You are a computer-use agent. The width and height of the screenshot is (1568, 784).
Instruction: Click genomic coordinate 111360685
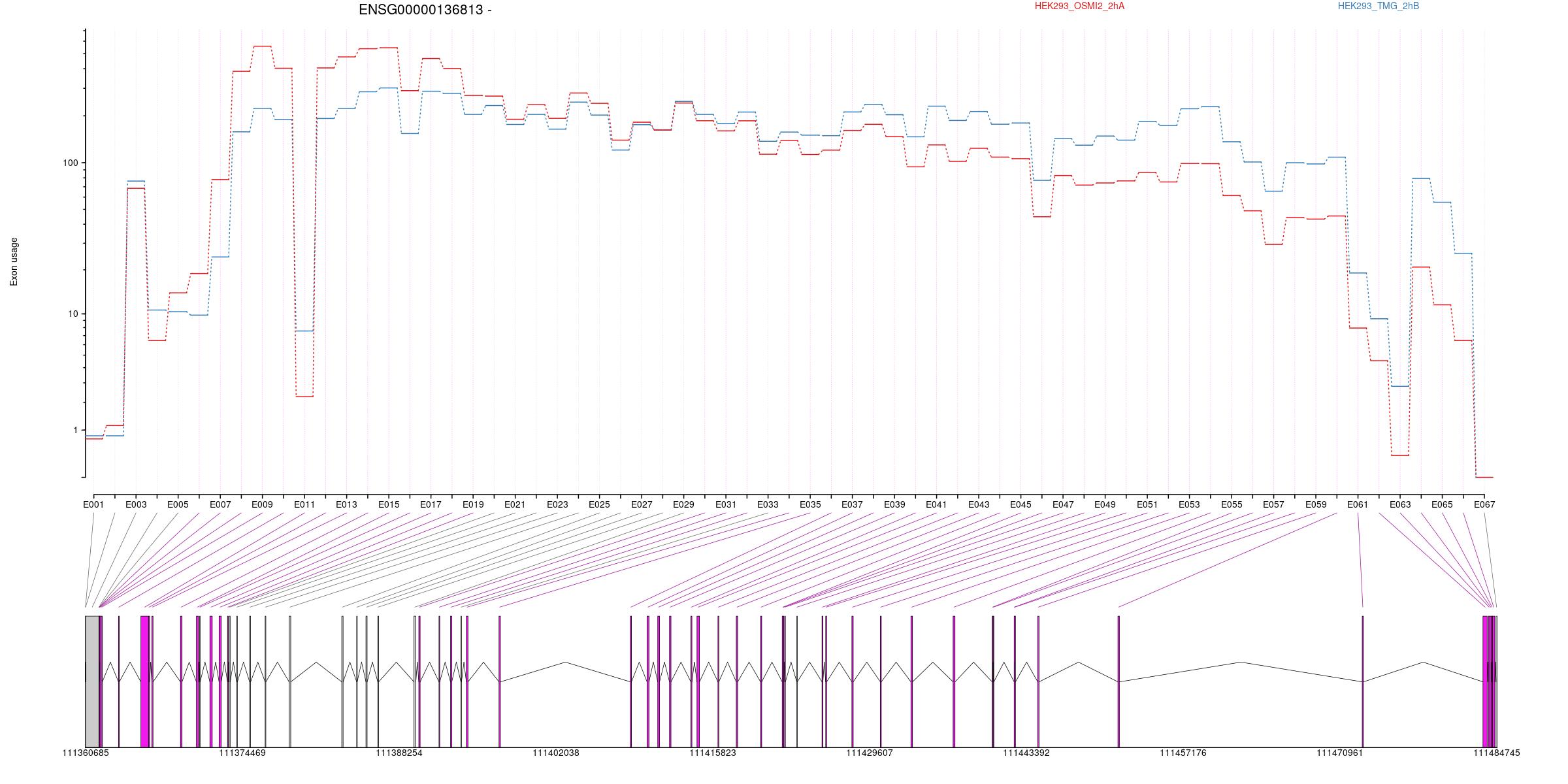86,753
